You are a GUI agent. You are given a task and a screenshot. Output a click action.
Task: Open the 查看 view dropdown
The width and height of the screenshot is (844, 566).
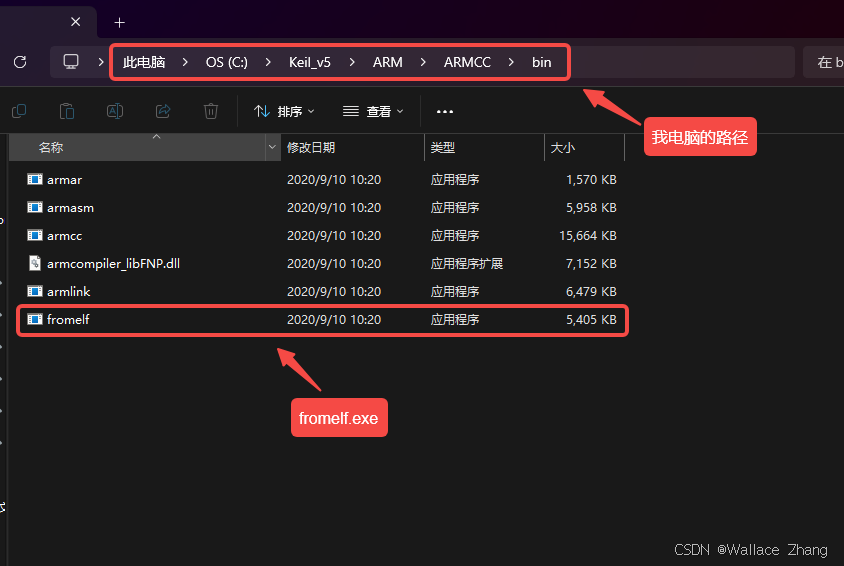(x=373, y=111)
